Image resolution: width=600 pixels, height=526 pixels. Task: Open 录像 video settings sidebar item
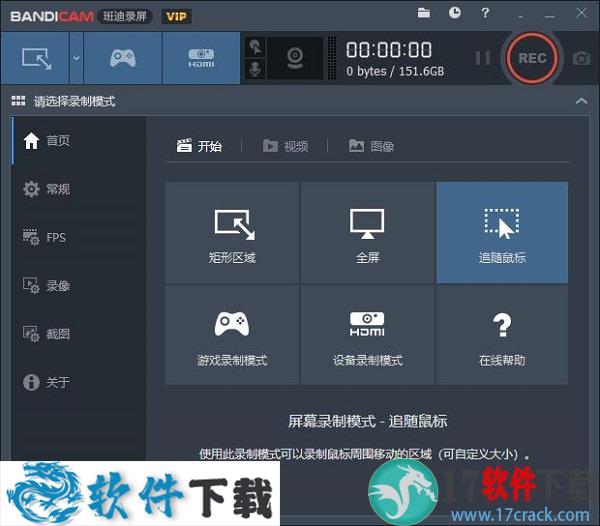tap(78, 285)
